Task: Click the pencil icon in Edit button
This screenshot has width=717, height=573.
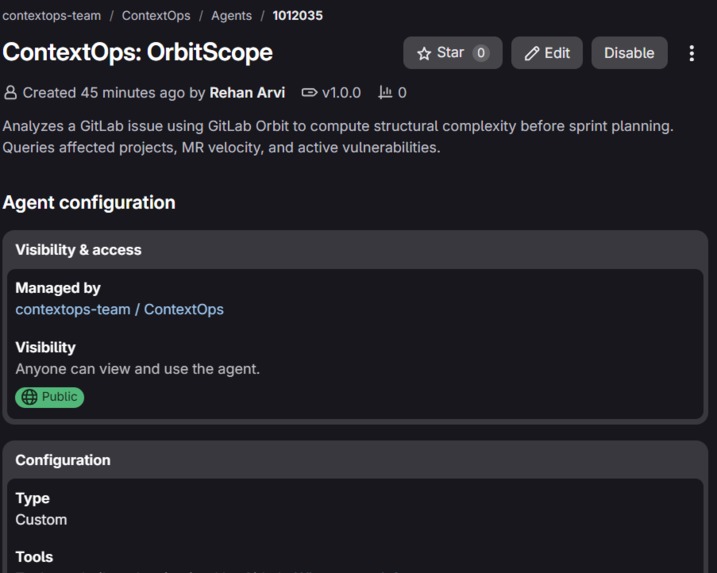Action: click(x=531, y=54)
